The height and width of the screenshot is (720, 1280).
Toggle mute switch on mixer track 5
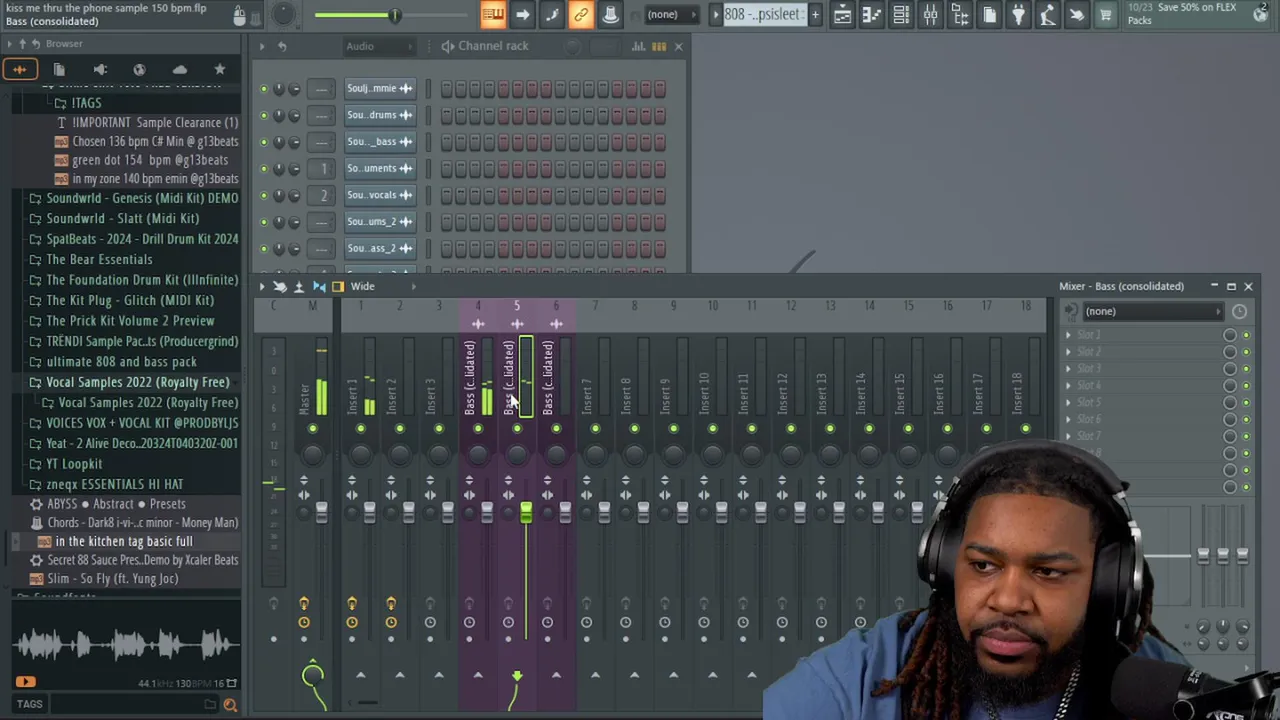517,429
